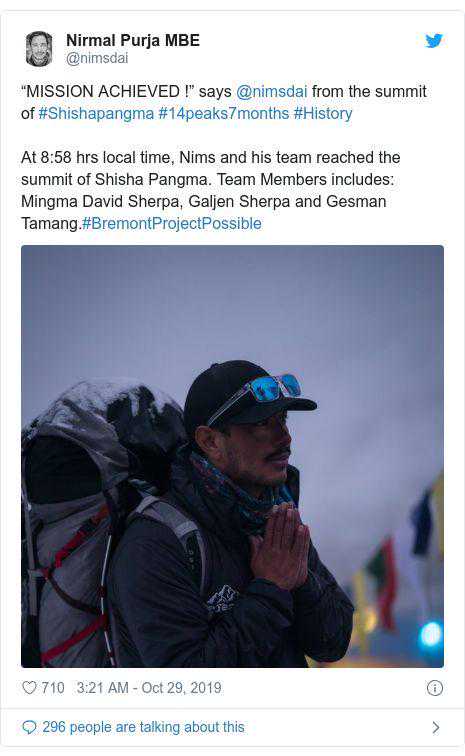Expand the conversation with the right chevron
Image resolution: width=465 pixels, height=756 pixels.
[x=436, y=727]
